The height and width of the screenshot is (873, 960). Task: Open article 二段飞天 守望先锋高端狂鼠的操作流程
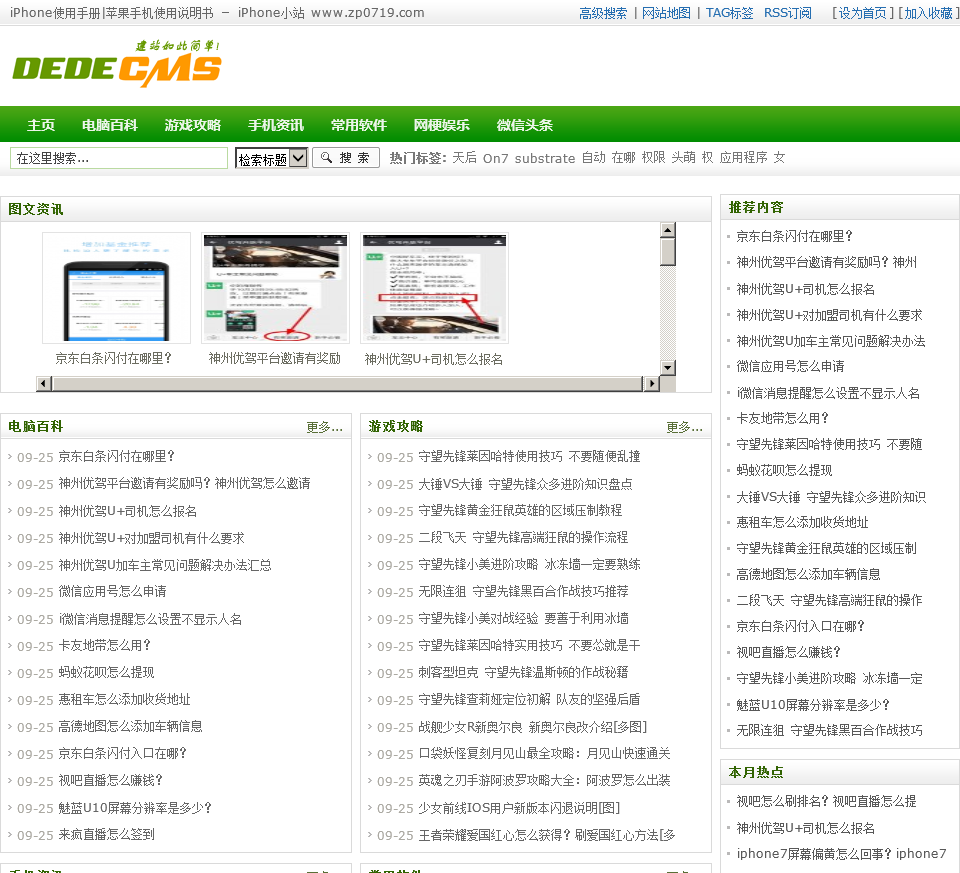pos(523,538)
